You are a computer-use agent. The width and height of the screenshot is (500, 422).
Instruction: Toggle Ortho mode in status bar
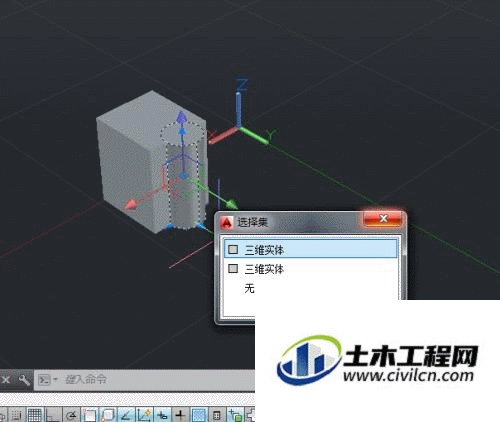(x=53, y=415)
